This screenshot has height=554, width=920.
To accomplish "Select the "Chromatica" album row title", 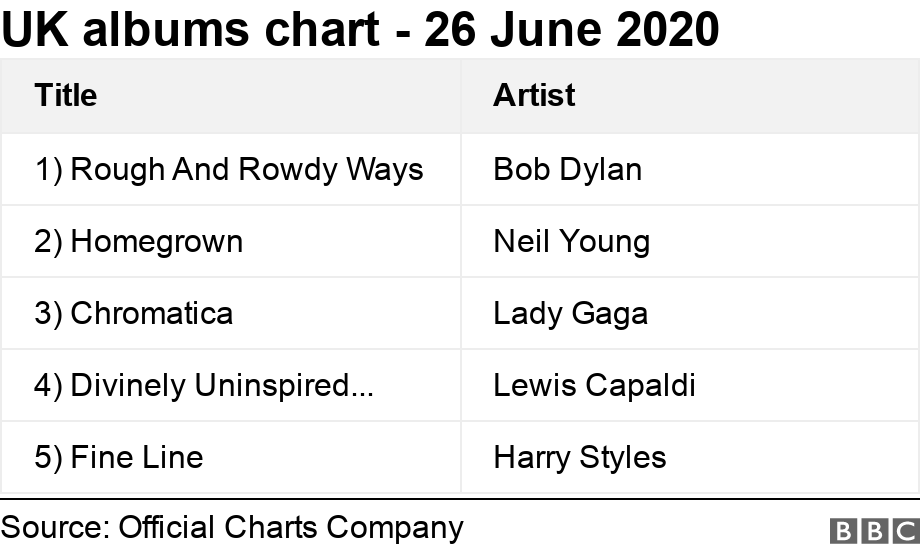I will (151, 313).
